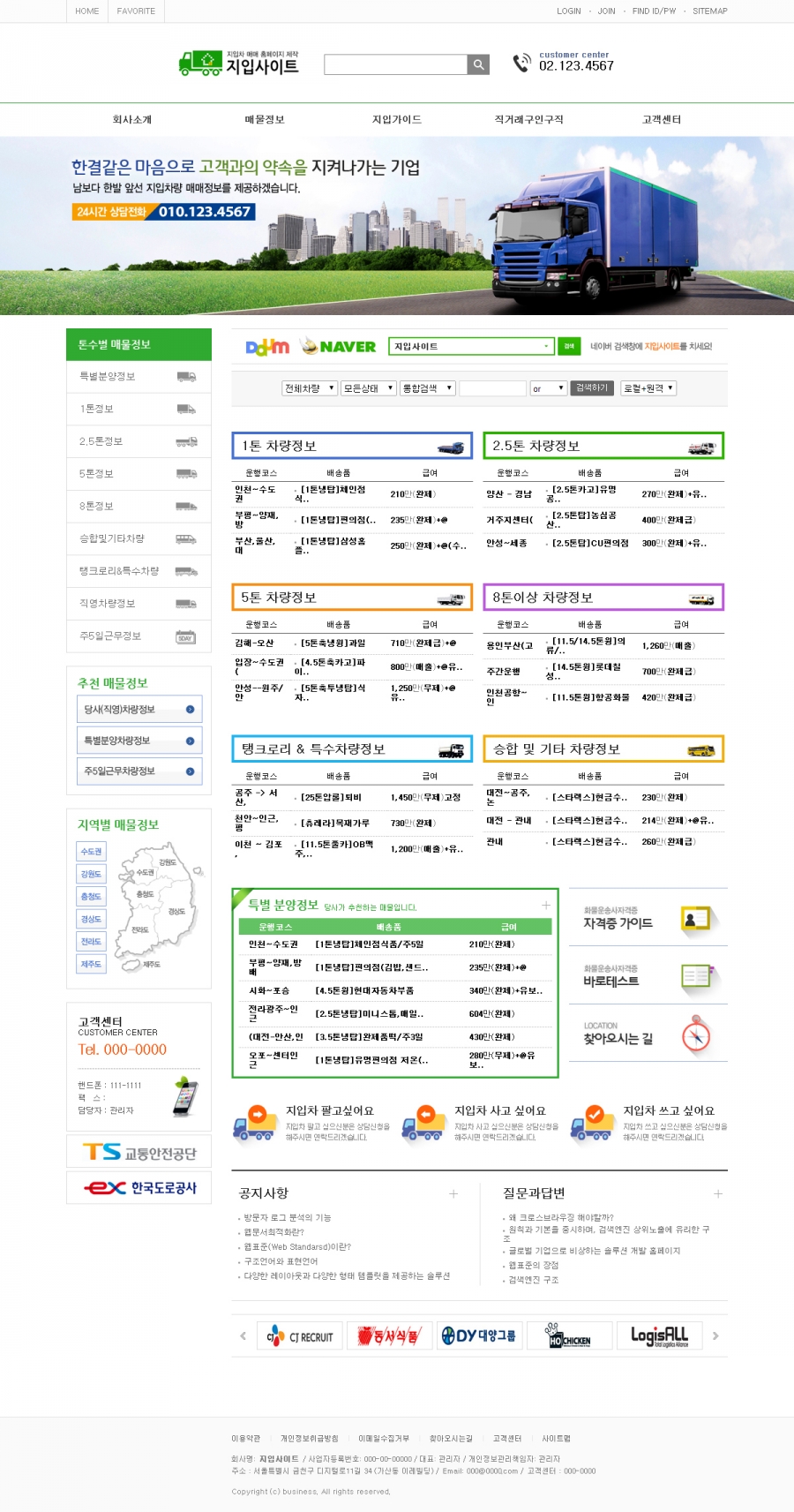Expand 공지사항 with the plus icon
Screen dimensions: 794x1512
tap(453, 1193)
